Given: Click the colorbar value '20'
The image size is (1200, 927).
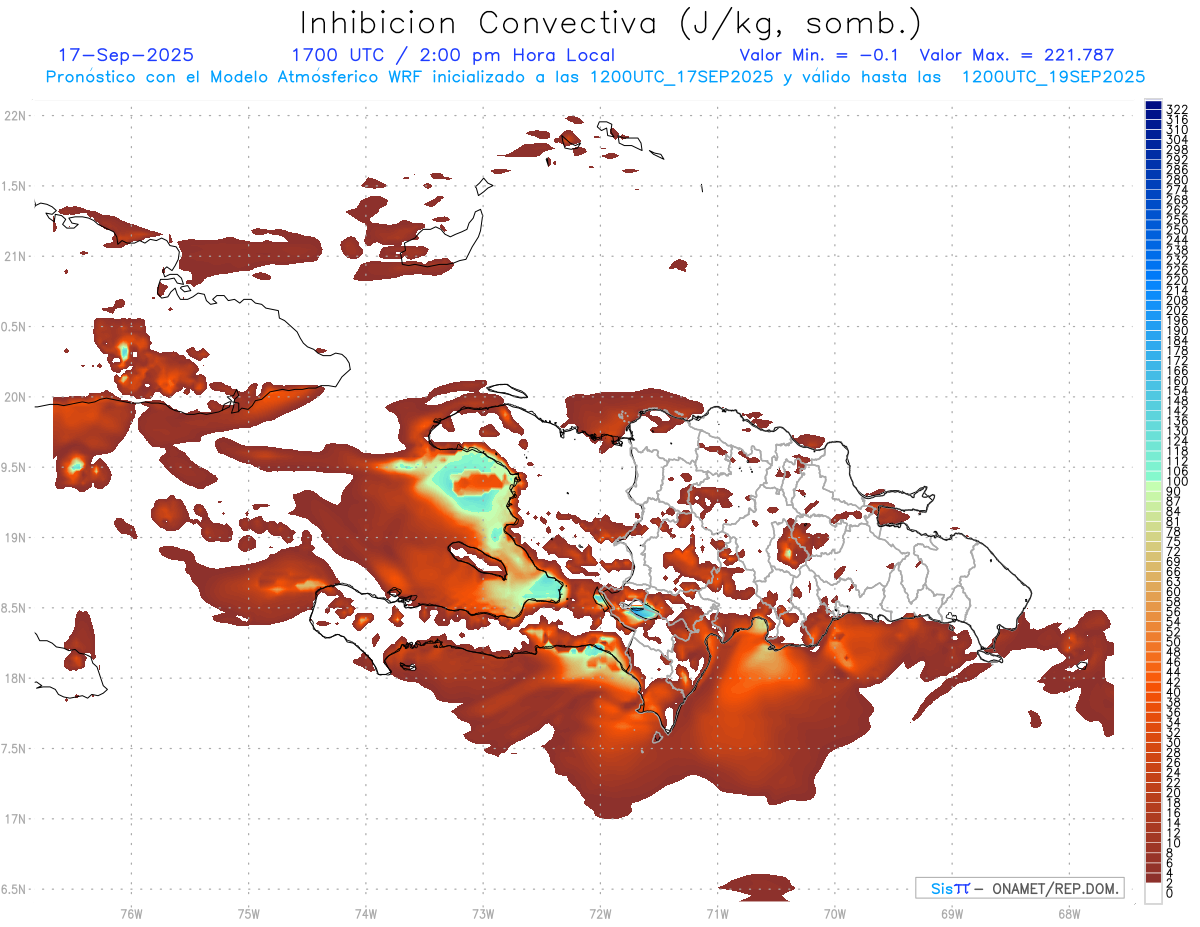Looking at the screenshot, I should (1173, 793).
